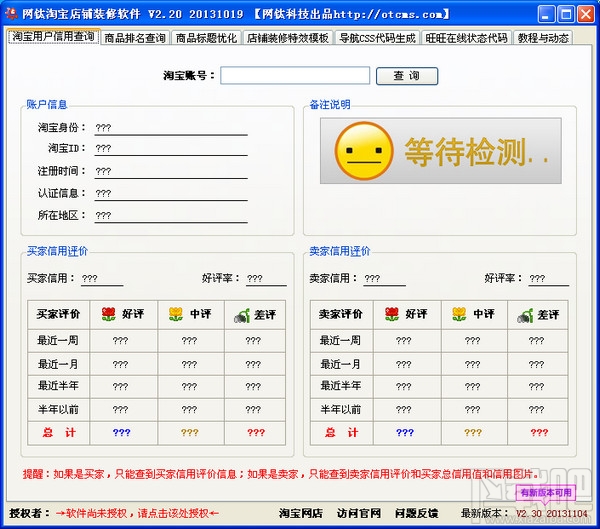This screenshot has height=529, width=600.
Task: Click the 查询 search button
Action: point(407,76)
